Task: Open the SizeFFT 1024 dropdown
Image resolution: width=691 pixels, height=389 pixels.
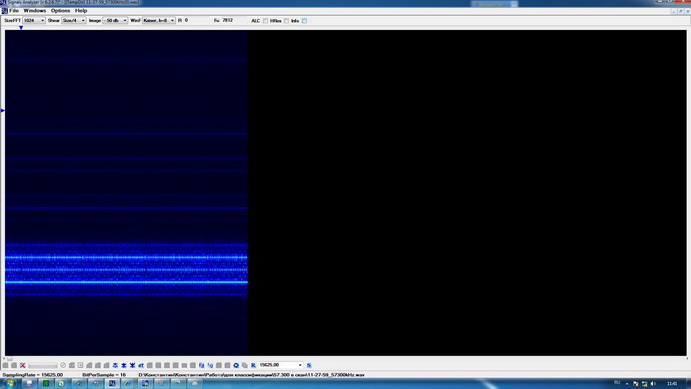Action: click(x=34, y=20)
